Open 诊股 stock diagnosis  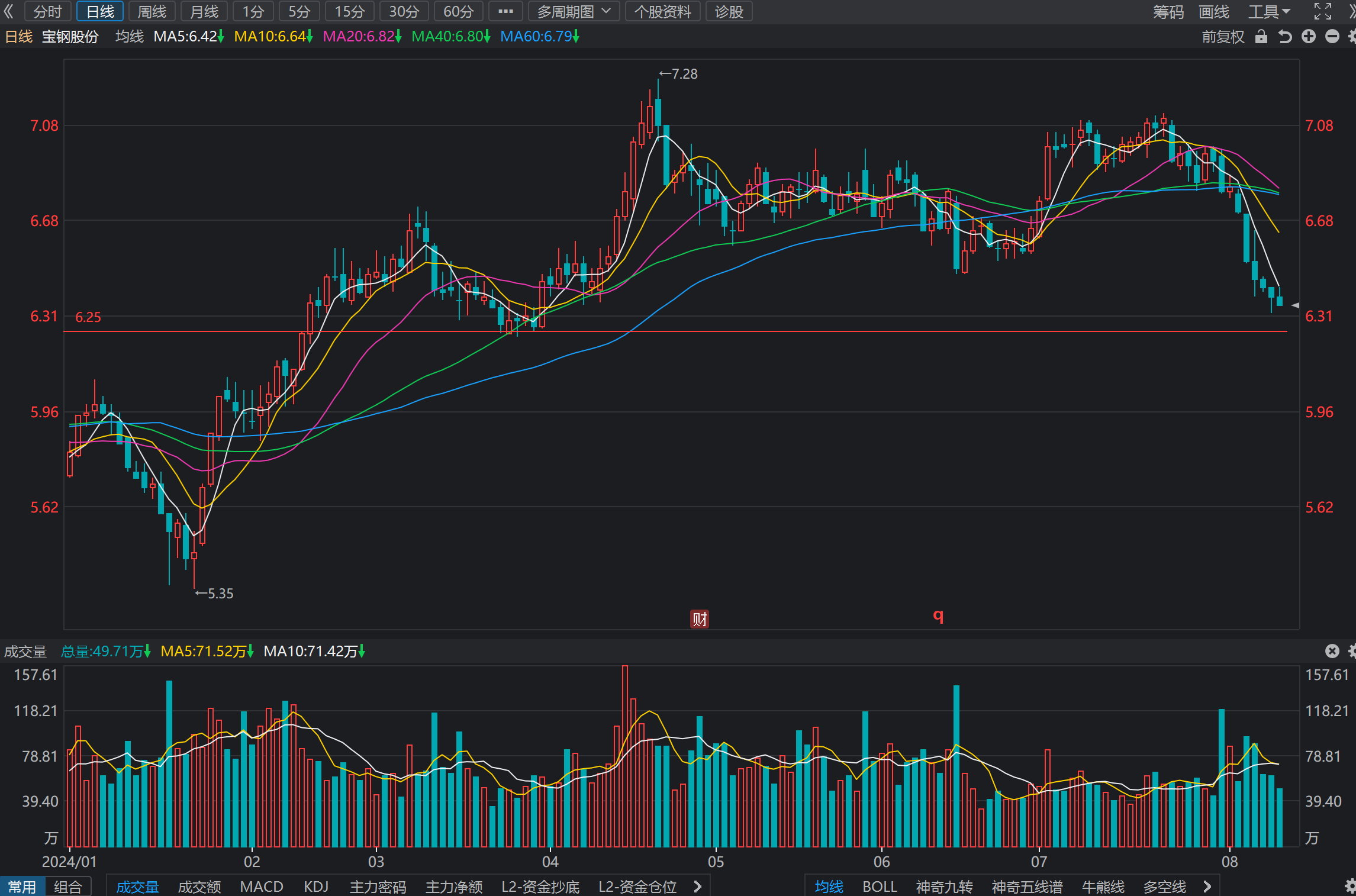729,11
